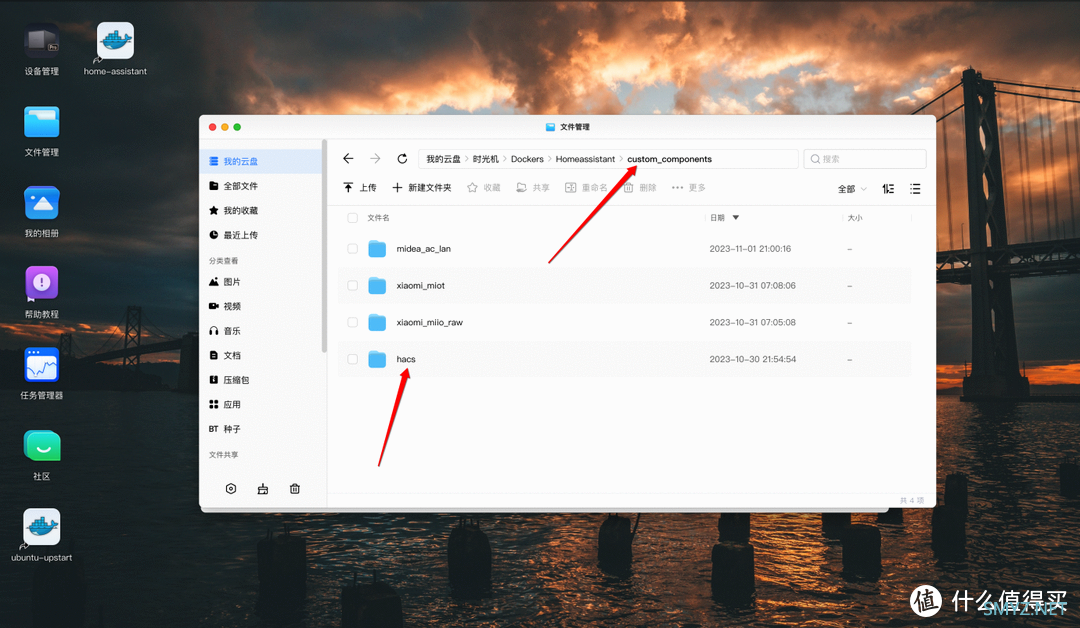The image size is (1080, 628).
Task: Open the sort order options icon
Action: (x=887, y=188)
